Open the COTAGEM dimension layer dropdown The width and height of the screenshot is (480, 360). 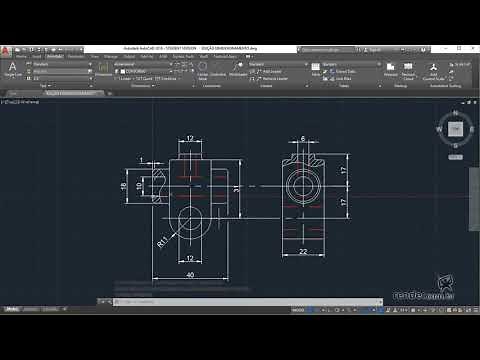tap(143, 71)
